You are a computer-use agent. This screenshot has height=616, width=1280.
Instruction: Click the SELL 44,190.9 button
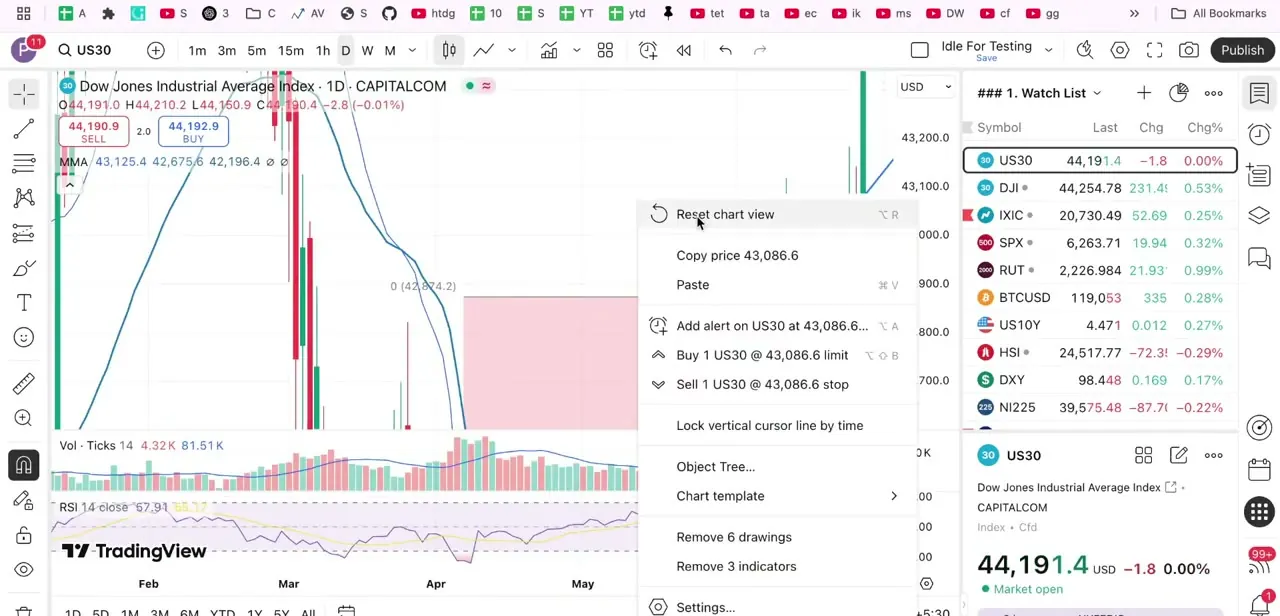pos(93,132)
